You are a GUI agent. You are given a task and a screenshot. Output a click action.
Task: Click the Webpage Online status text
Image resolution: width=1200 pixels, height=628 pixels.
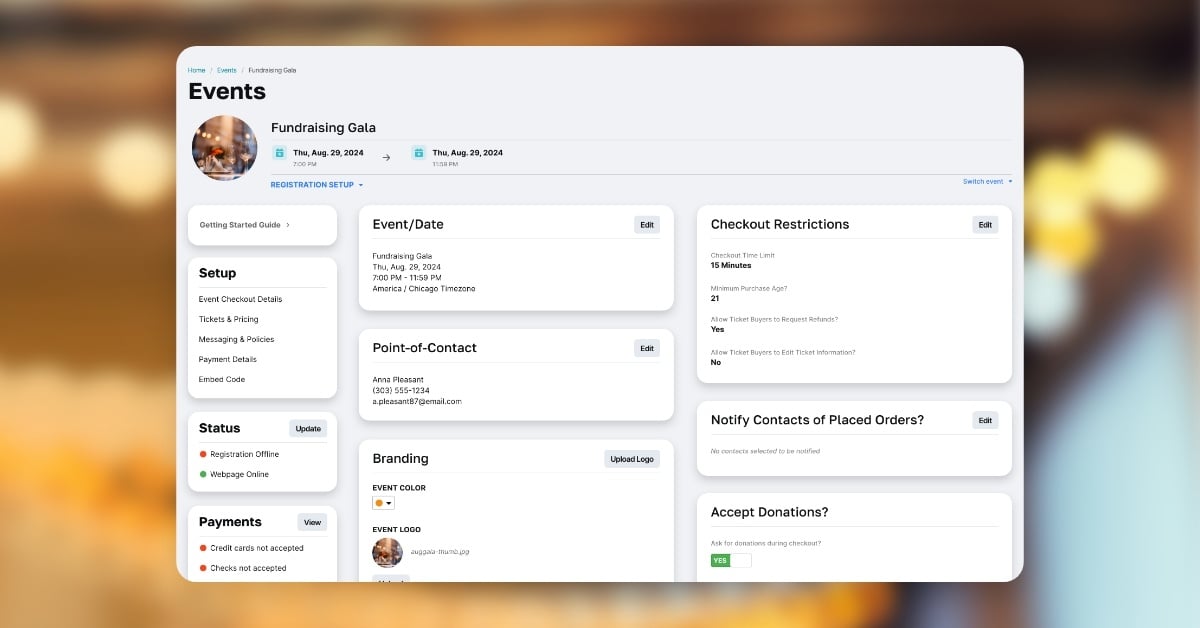pyautogui.click(x=239, y=474)
